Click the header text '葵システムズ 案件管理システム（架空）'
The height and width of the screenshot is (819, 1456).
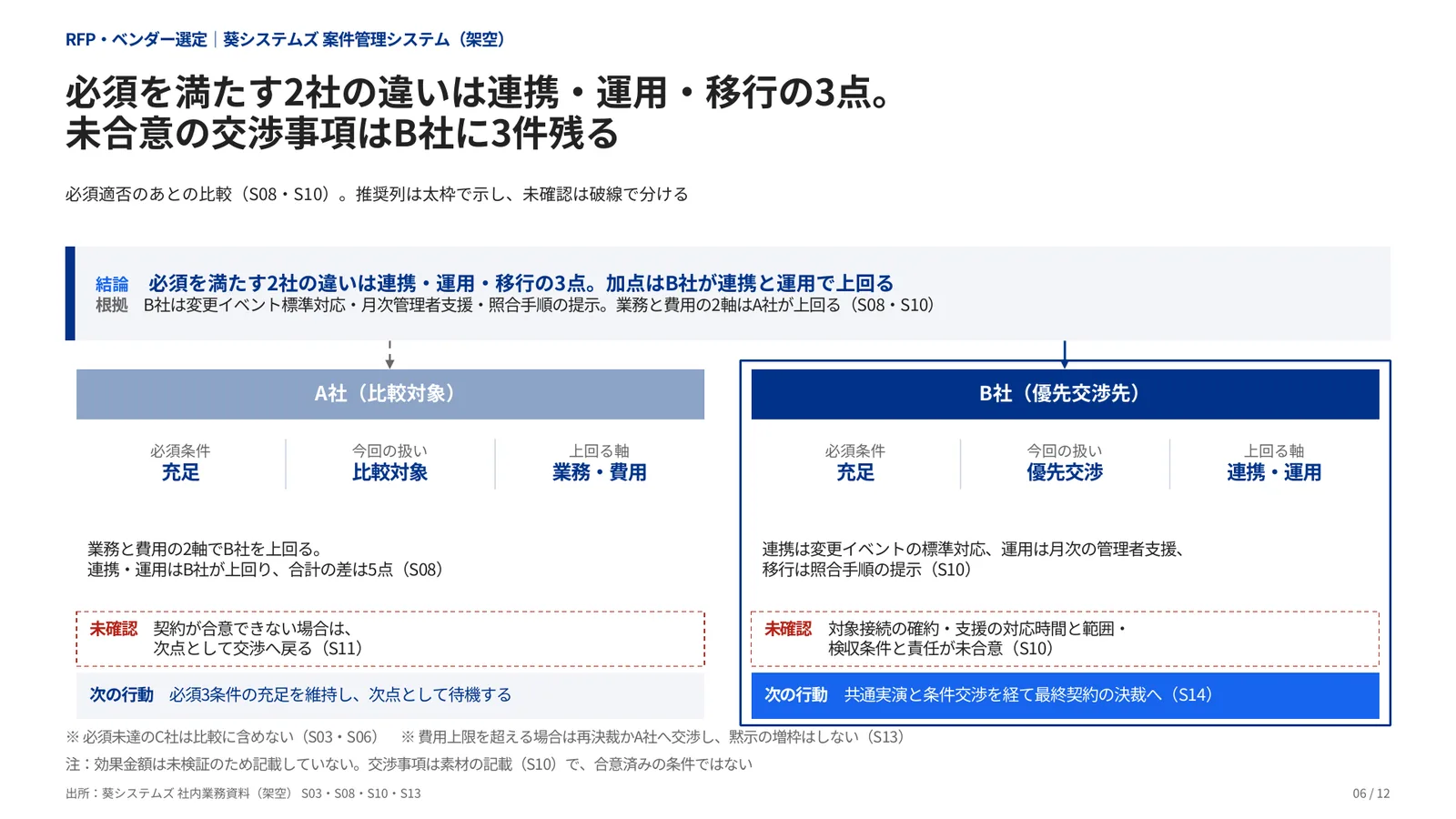pos(365,39)
